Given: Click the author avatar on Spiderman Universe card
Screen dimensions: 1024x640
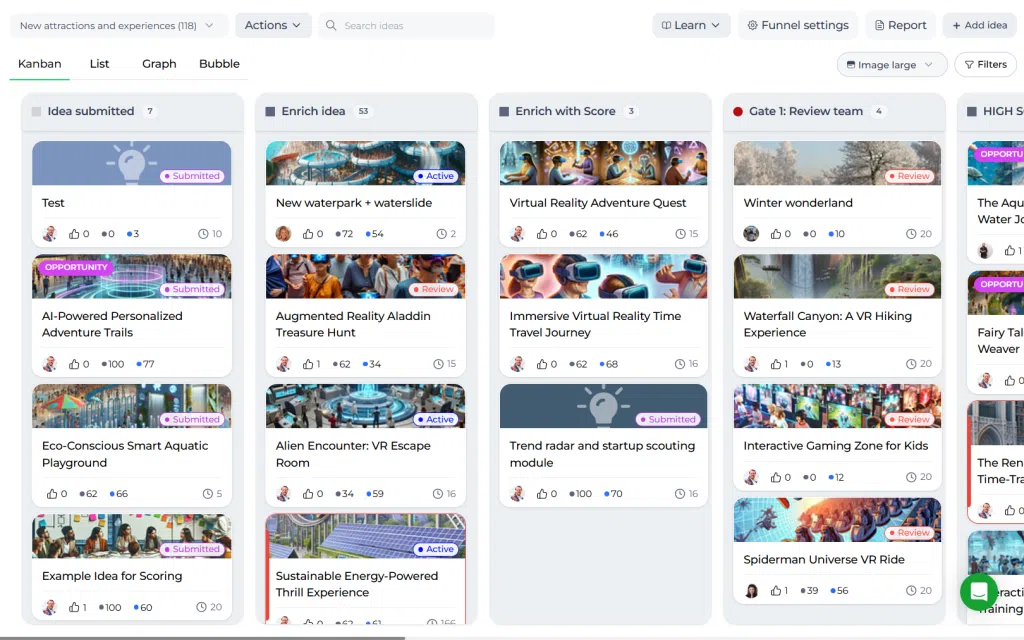Looking at the screenshot, I should (x=751, y=590).
